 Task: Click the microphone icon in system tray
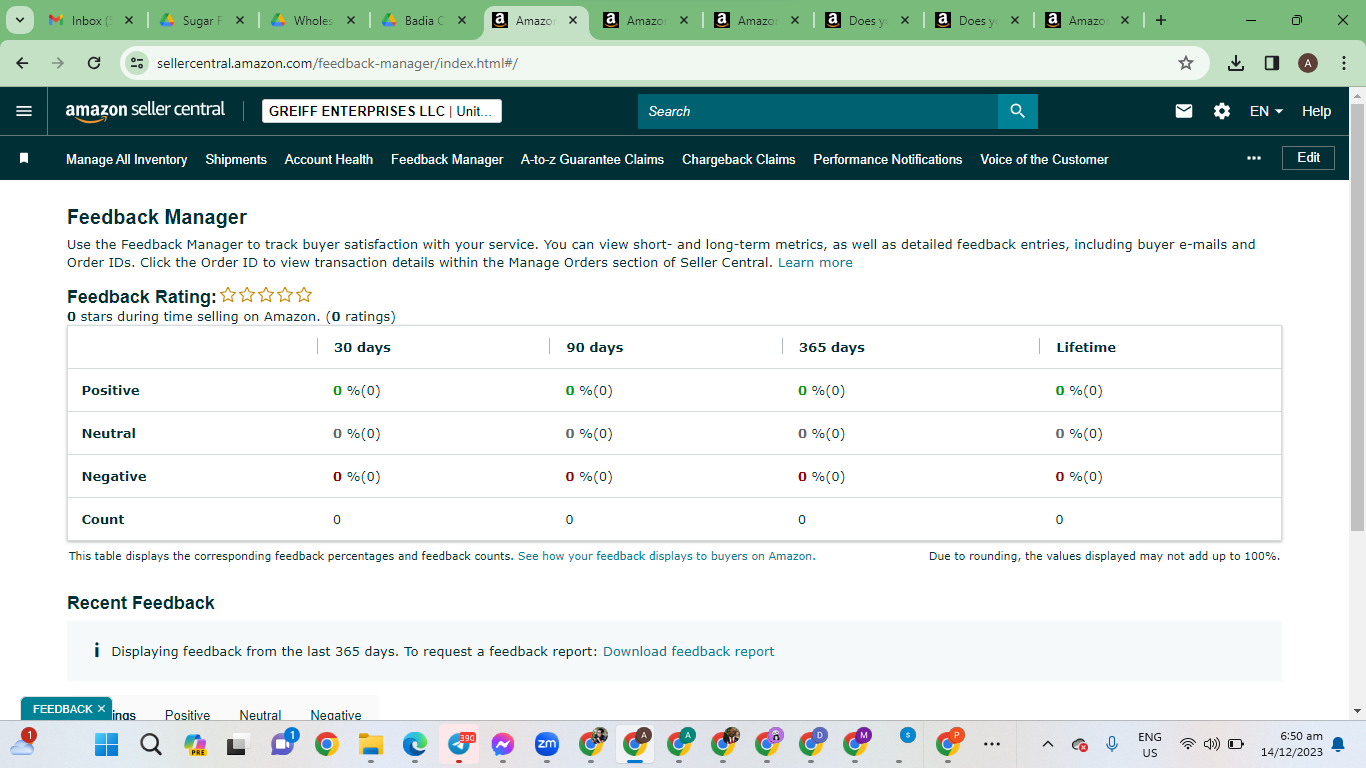pos(1112,744)
